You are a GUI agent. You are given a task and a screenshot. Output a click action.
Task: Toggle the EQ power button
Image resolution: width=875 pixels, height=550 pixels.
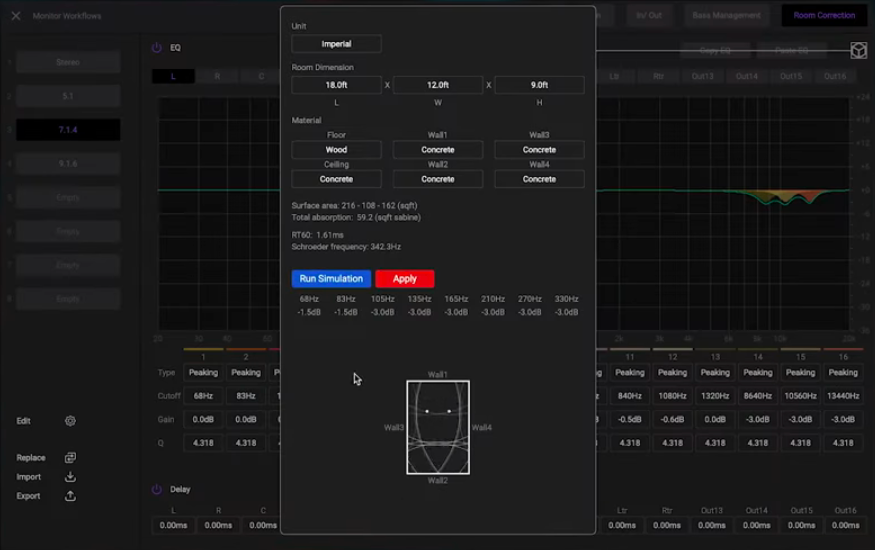coord(157,48)
